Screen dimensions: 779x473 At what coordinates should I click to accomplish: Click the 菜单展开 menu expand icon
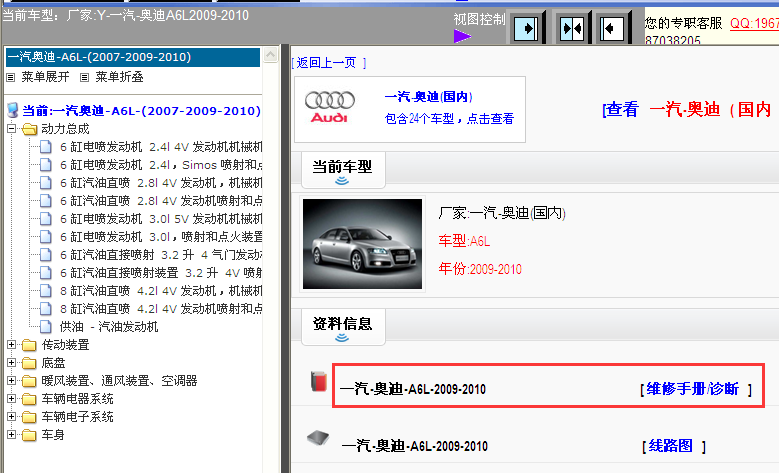10,77
